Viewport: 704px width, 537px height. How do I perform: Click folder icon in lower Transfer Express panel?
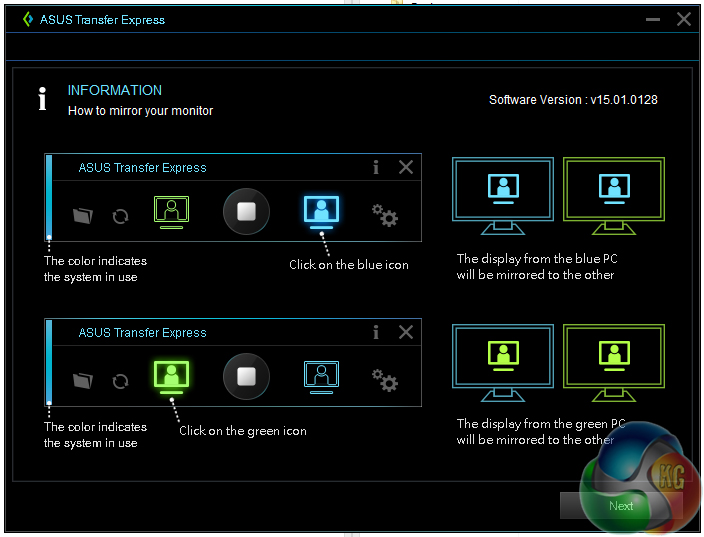pyautogui.click(x=83, y=381)
